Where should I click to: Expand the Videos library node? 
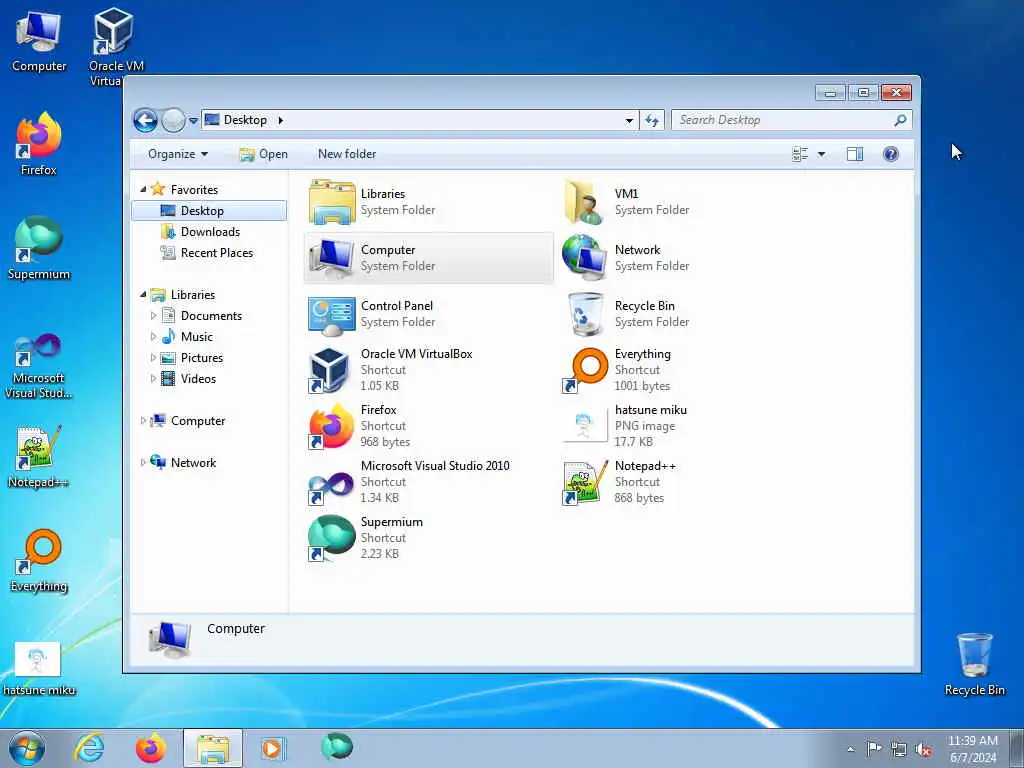pos(153,379)
